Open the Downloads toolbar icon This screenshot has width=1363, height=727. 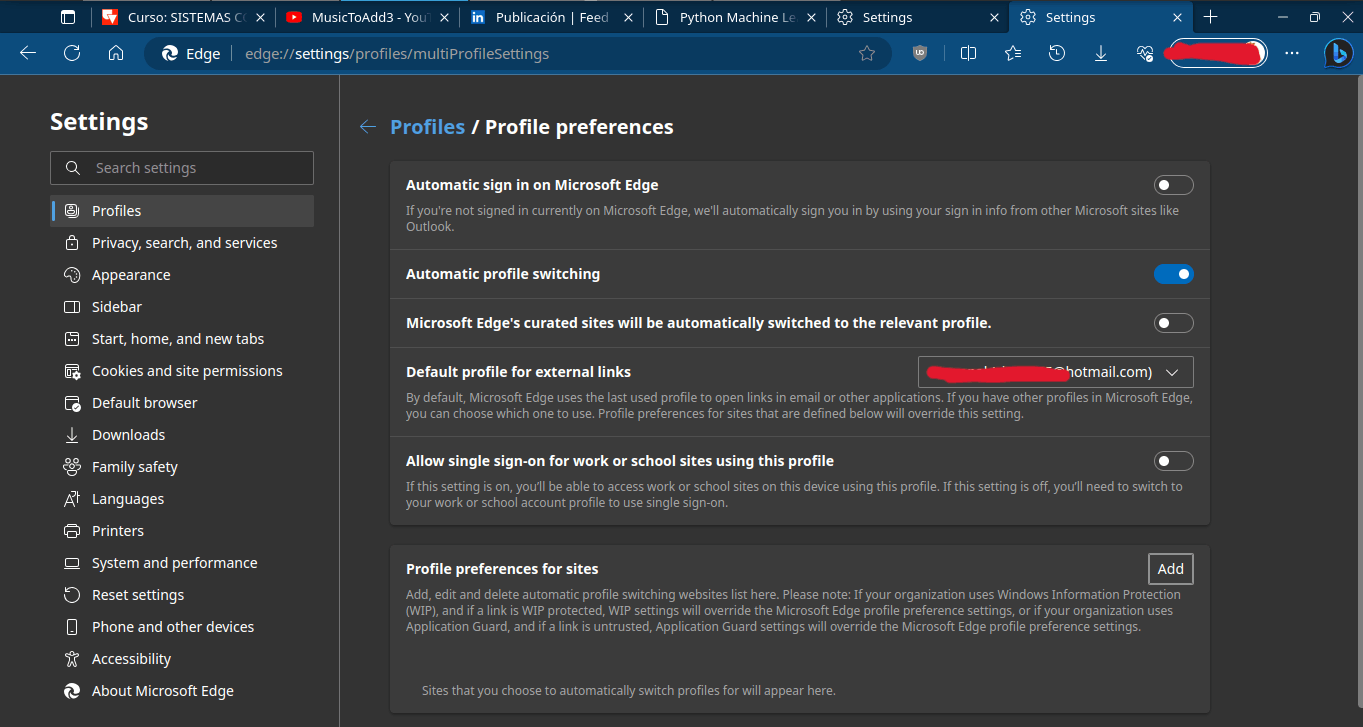click(x=1101, y=54)
